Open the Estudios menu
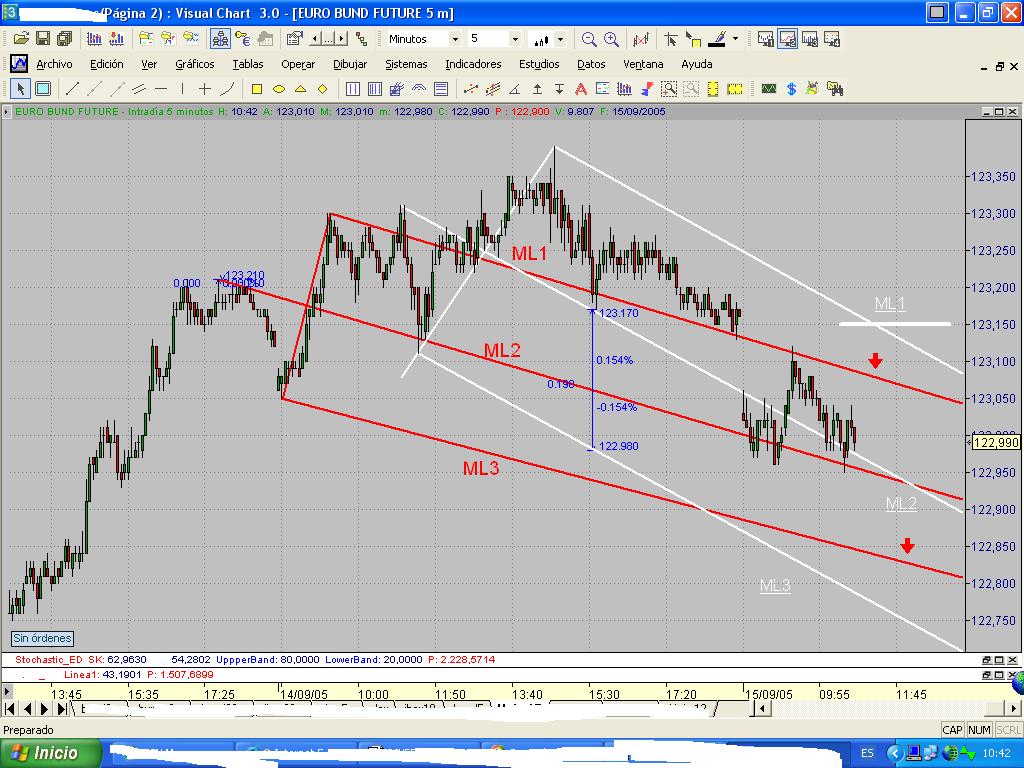Screen dimensions: 1024x768 point(539,64)
